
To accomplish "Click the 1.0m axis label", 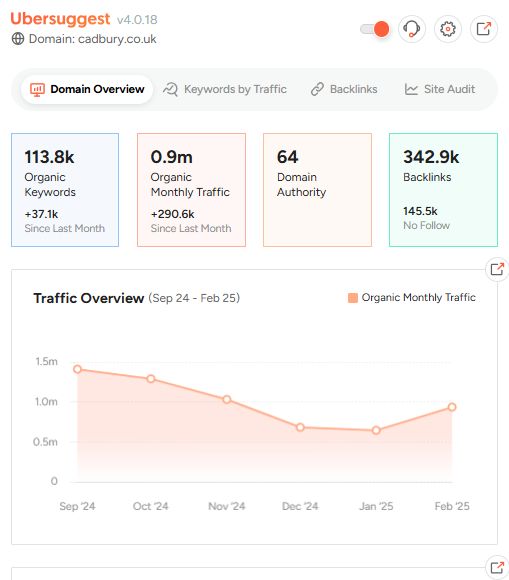I will click(46, 402).
